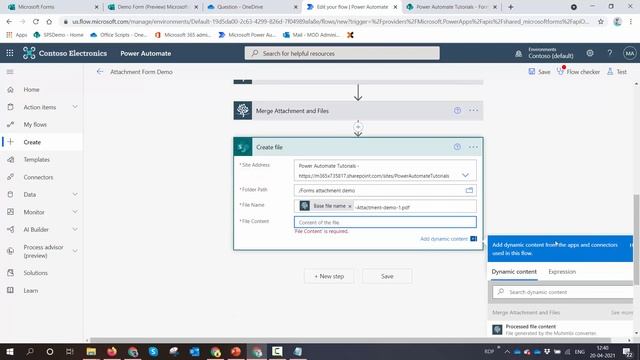The height and width of the screenshot is (360, 640).
Task: Open the Windows Start menu
Action: 10,351
